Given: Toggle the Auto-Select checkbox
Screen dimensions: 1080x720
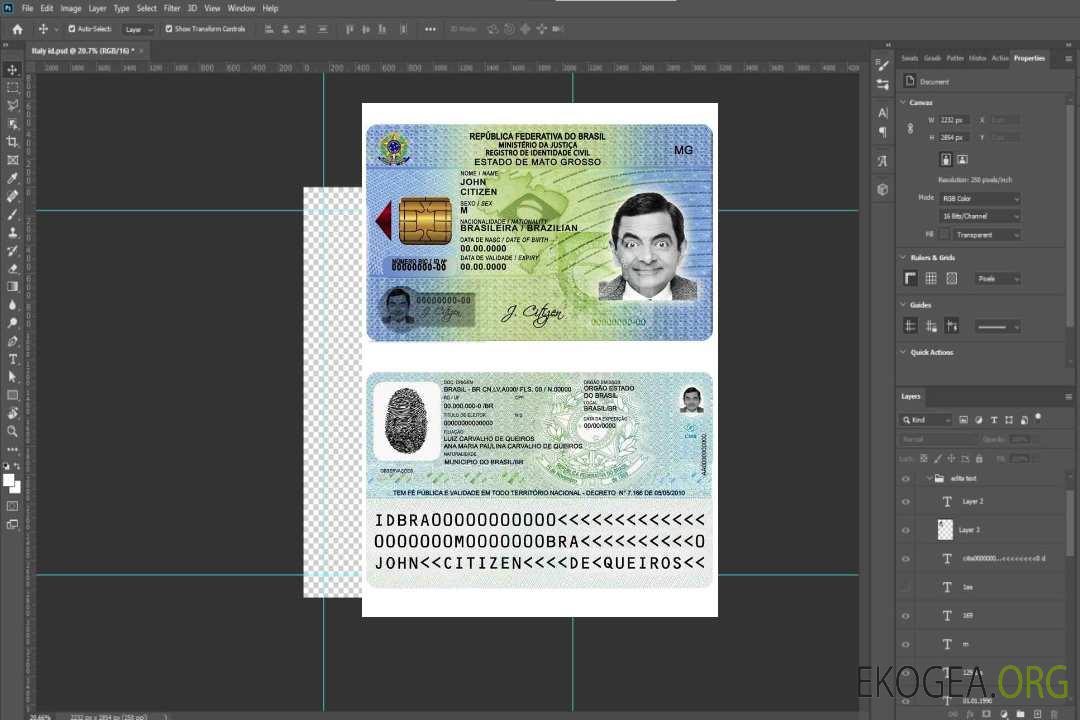Looking at the screenshot, I should tap(72, 29).
